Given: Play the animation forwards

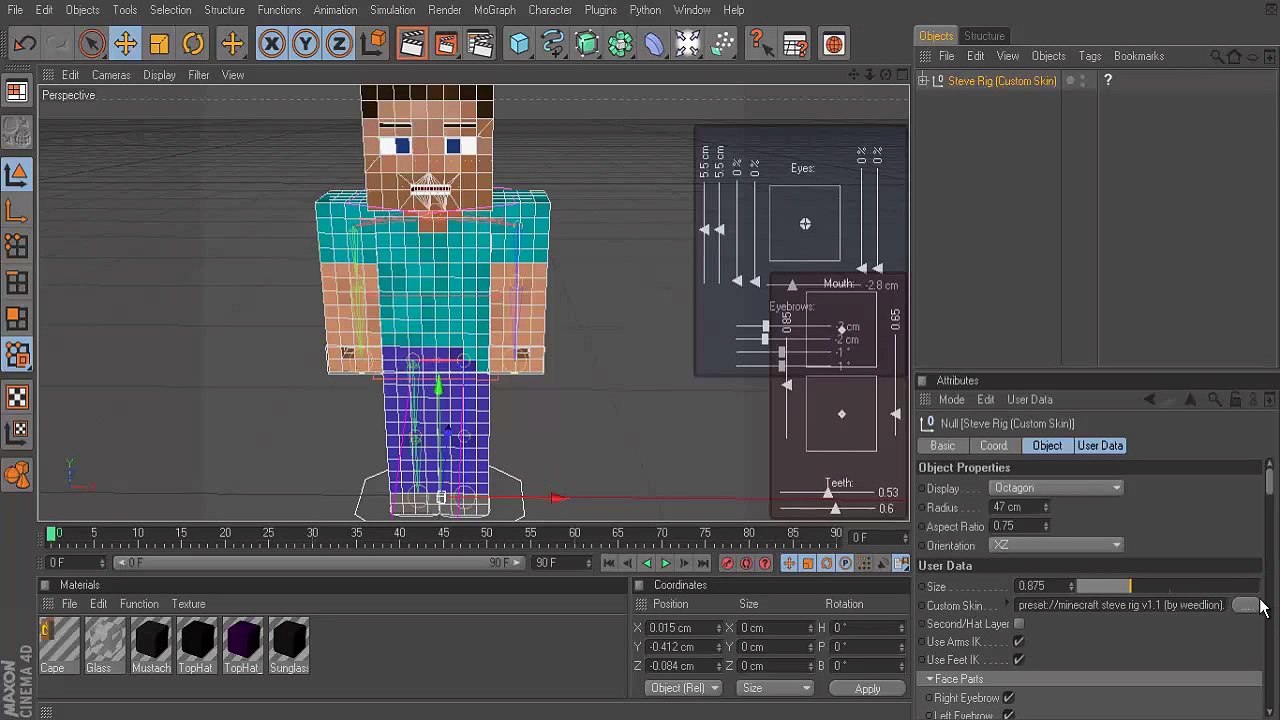Looking at the screenshot, I should [x=666, y=564].
